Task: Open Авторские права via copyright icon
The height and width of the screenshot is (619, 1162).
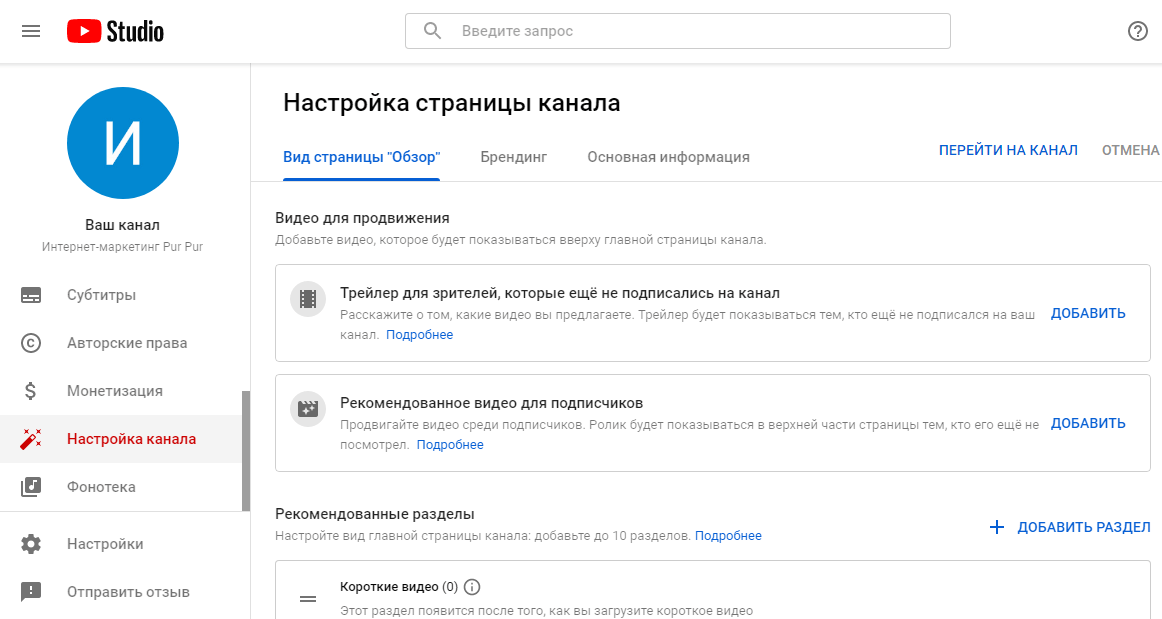Action: click(x=30, y=342)
